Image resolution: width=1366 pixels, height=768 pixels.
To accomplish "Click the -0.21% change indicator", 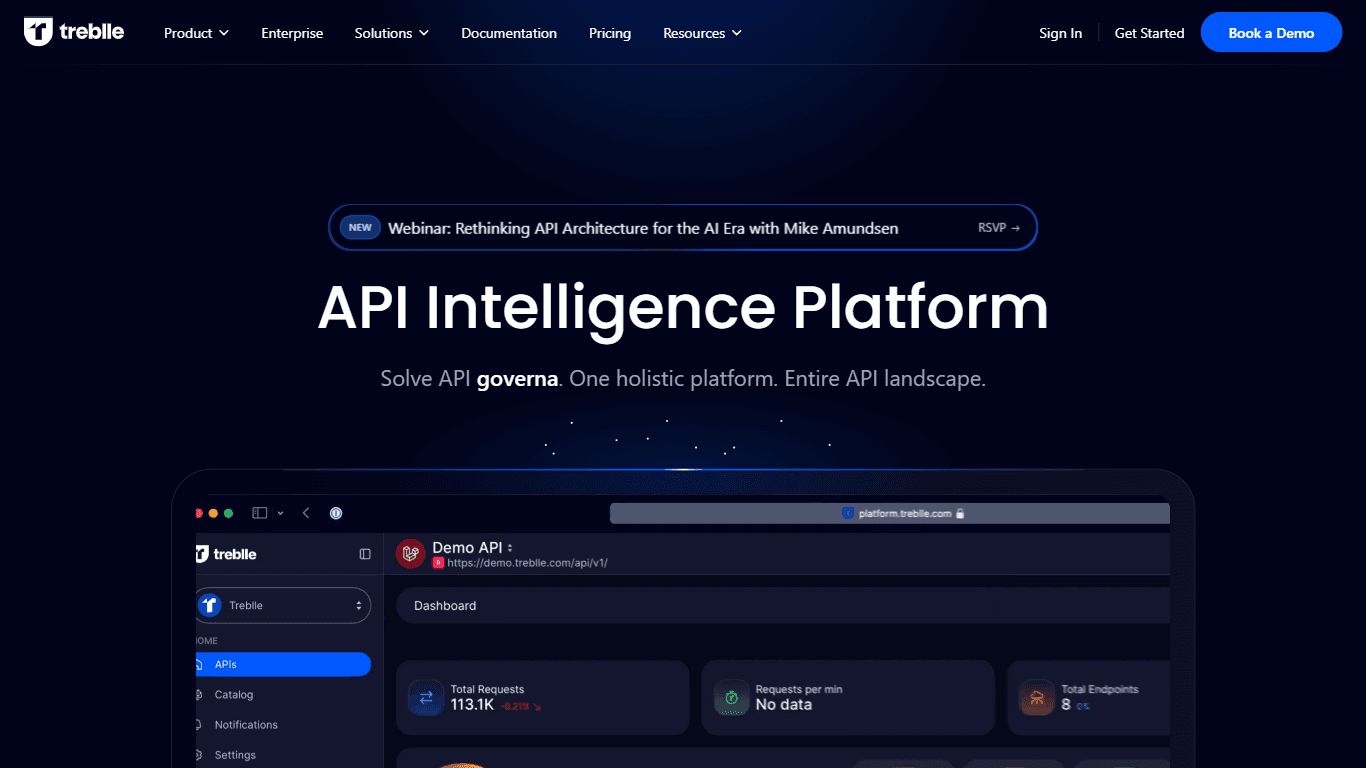I will [x=521, y=706].
